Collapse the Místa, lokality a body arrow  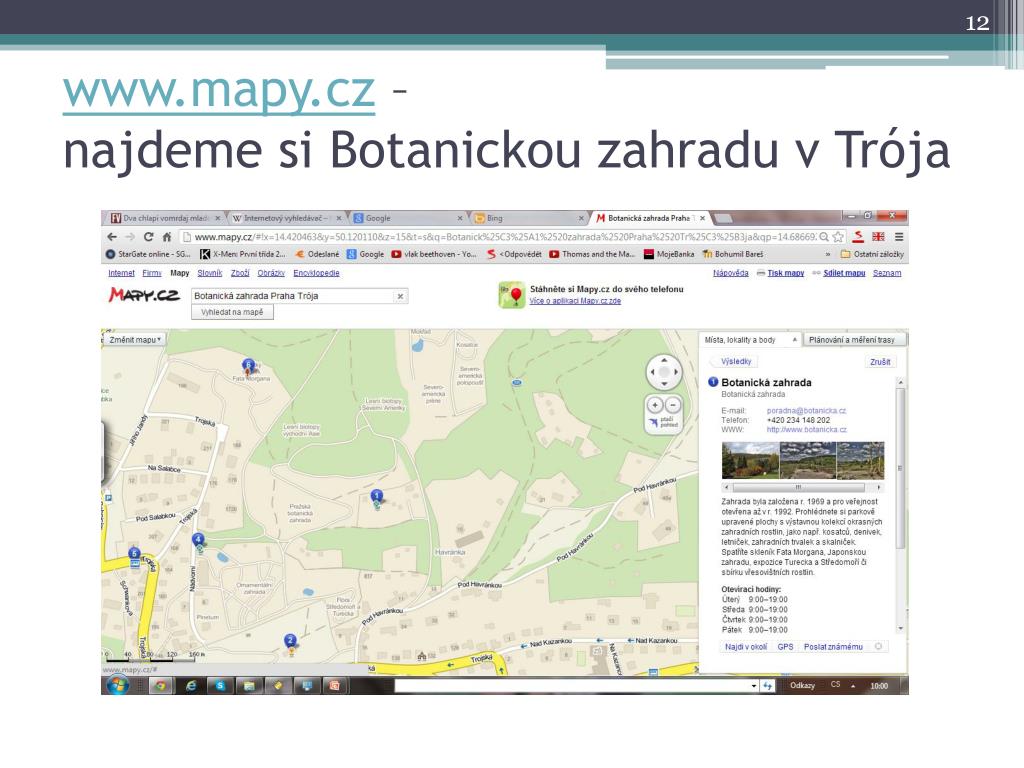tap(795, 340)
